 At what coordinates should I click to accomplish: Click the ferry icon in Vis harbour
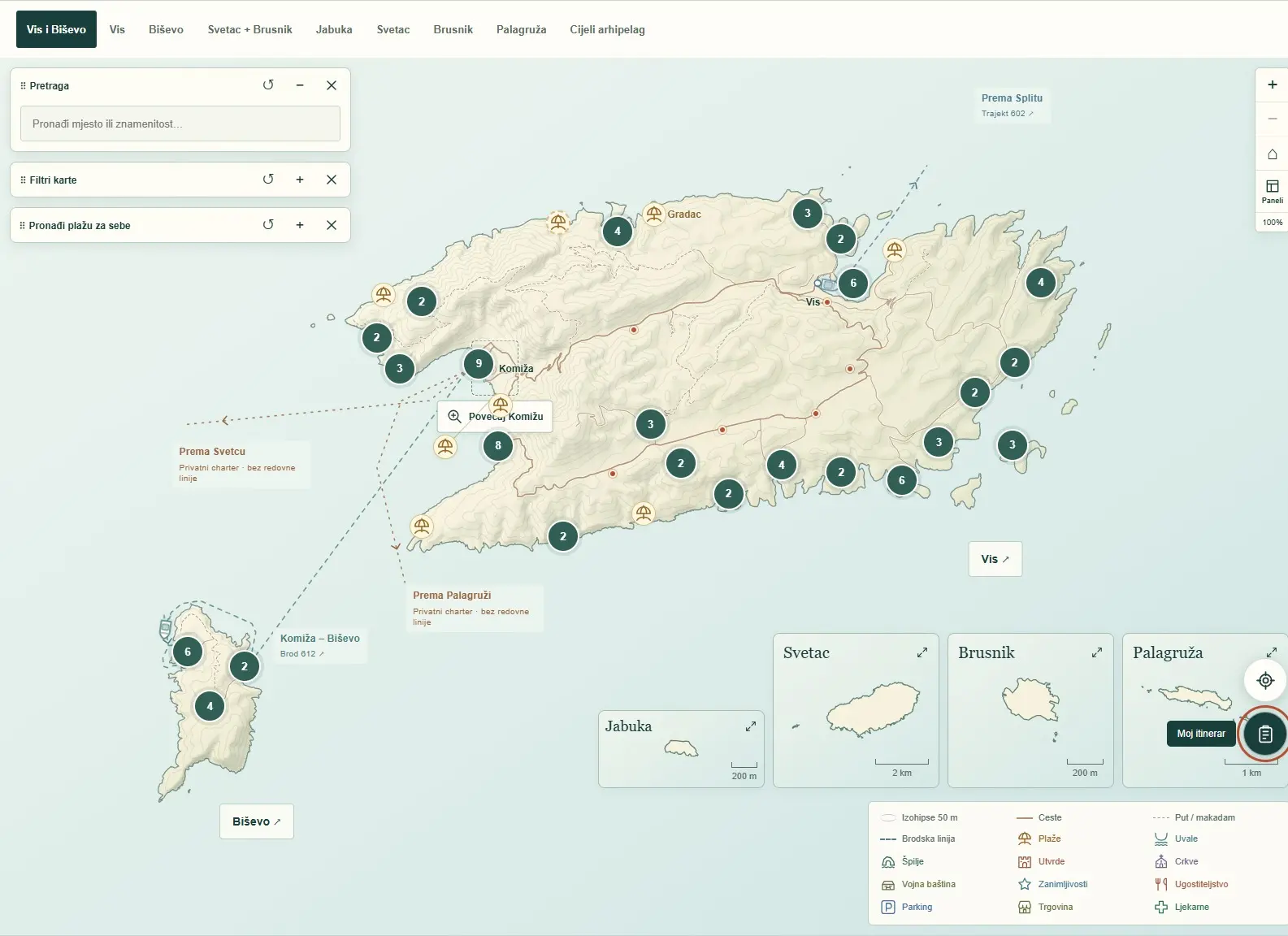828,284
